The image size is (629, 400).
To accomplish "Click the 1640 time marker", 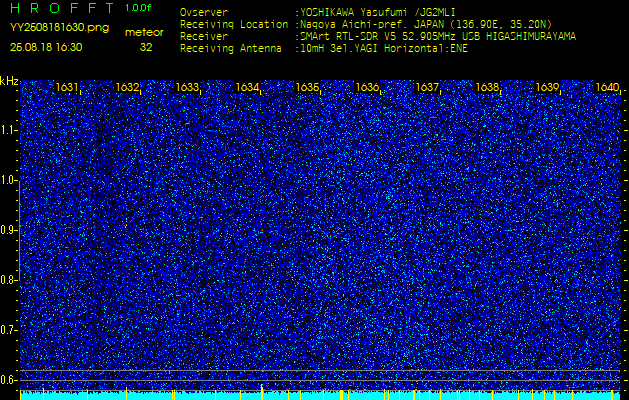I will coord(607,87).
